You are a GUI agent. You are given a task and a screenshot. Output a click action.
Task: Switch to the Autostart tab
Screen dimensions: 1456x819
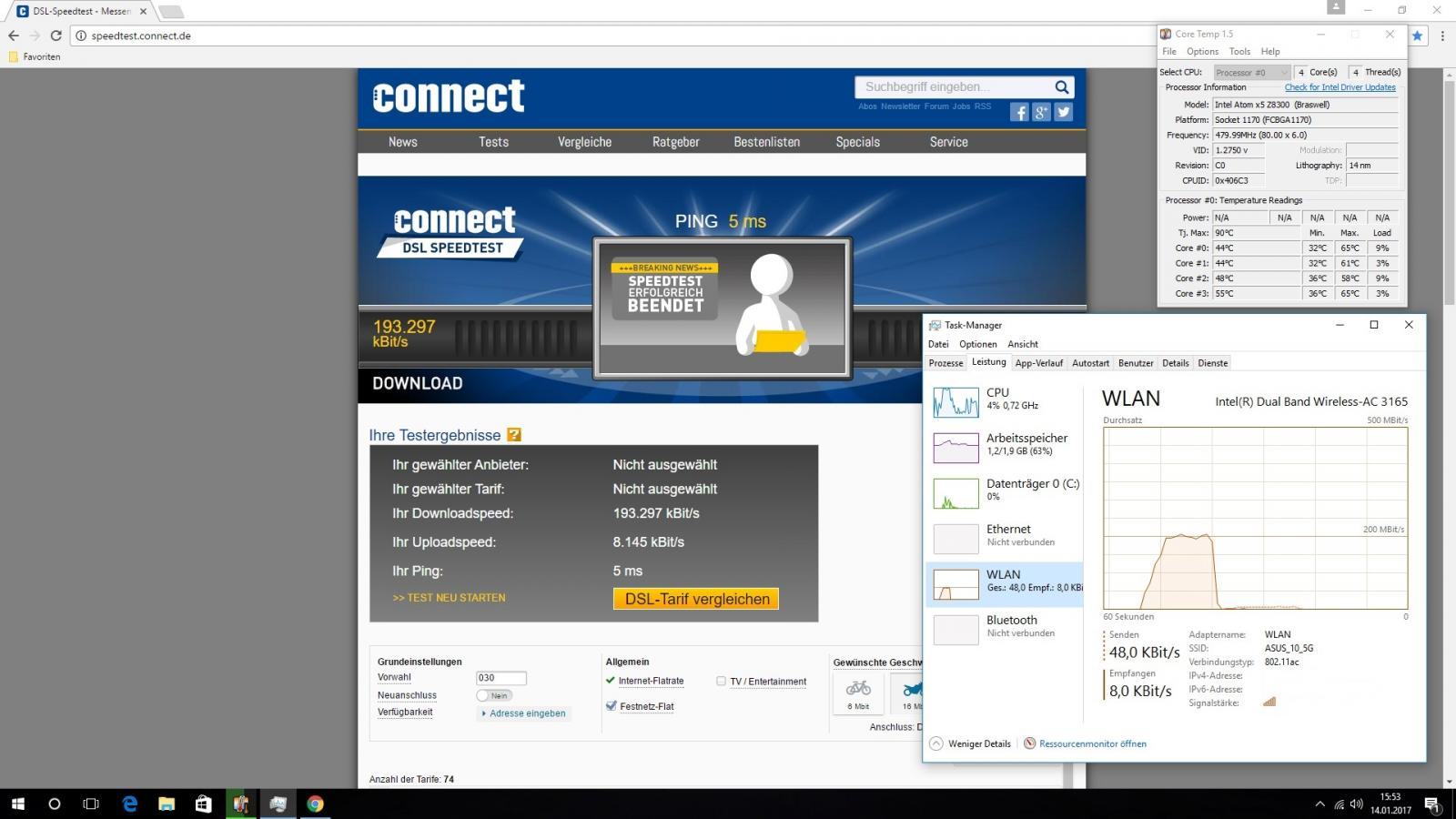1090,363
